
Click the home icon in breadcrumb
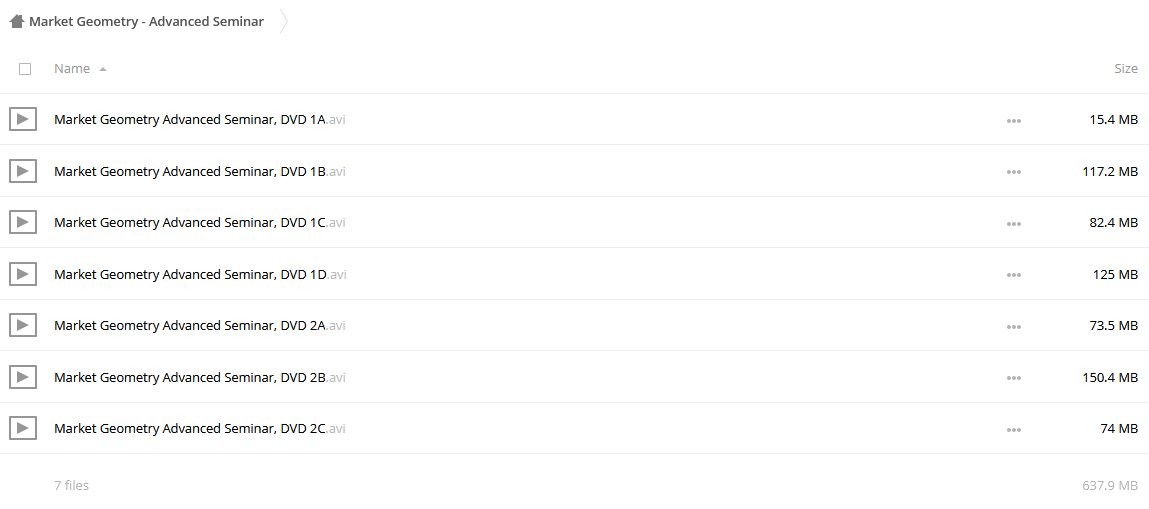click(x=17, y=22)
